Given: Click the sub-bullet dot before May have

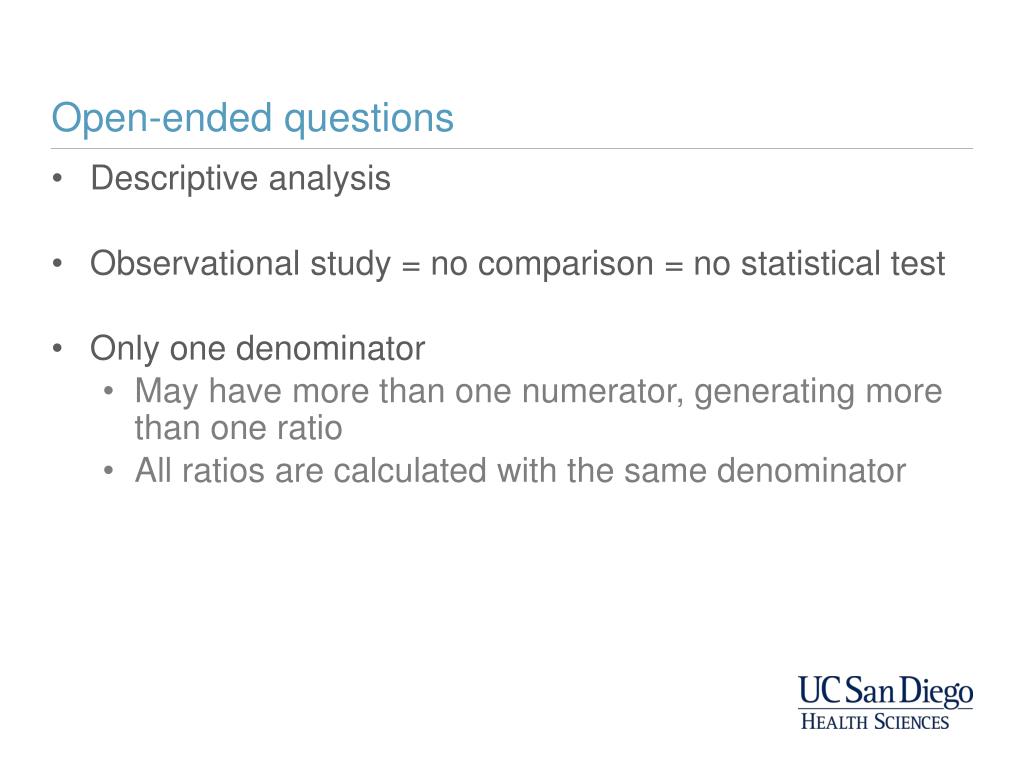Looking at the screenshot, I should pyautogui.click(x=108, y=392).
